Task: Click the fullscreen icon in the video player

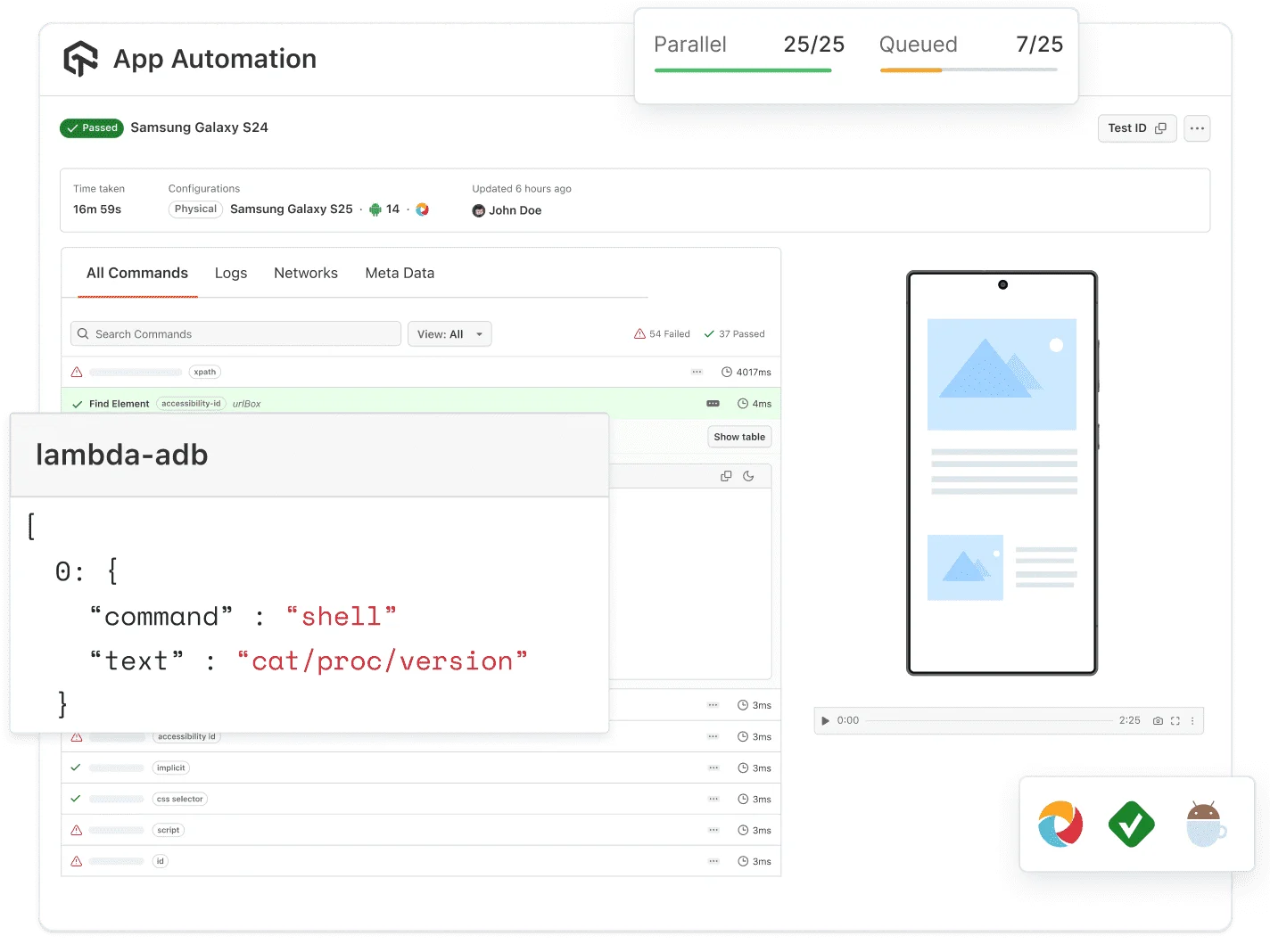Action: point(1175,720)
